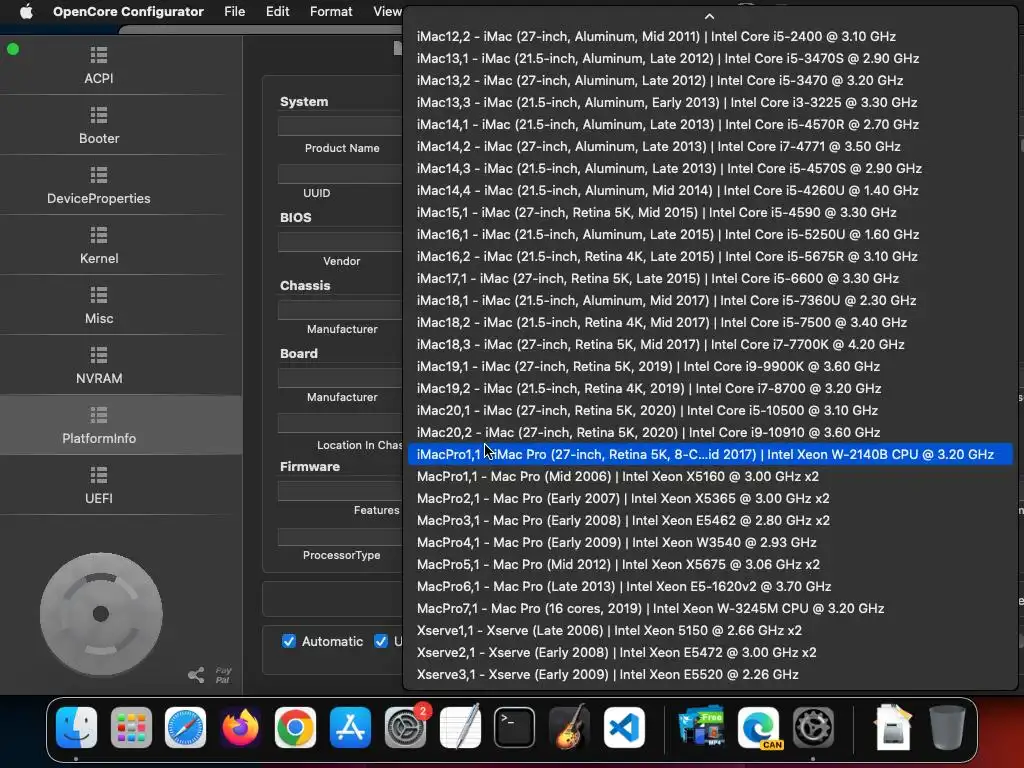Open the Misc section

[99, 306]
